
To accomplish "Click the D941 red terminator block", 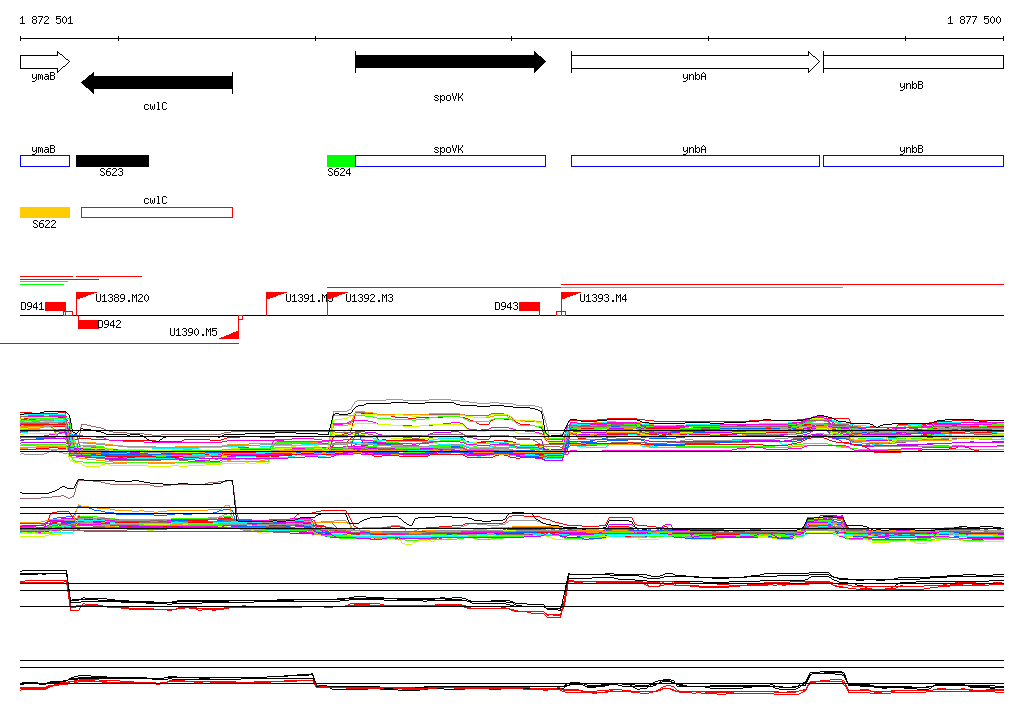I will [x=56, y=306].
